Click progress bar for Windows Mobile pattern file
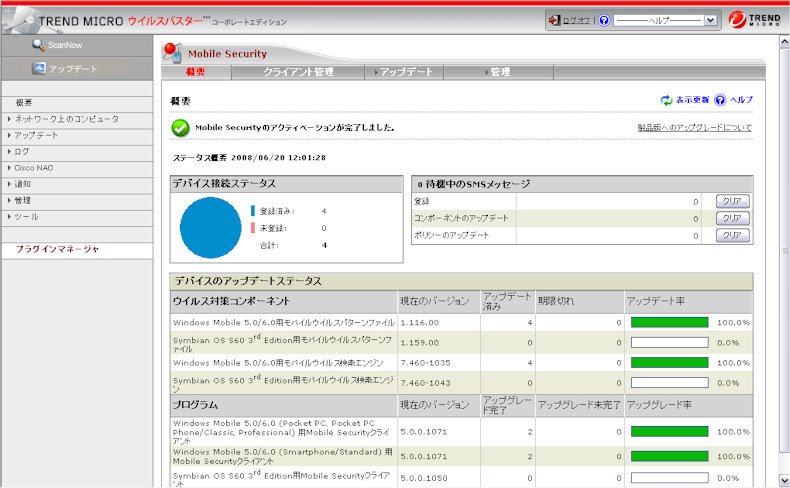 tap(670, 322)
